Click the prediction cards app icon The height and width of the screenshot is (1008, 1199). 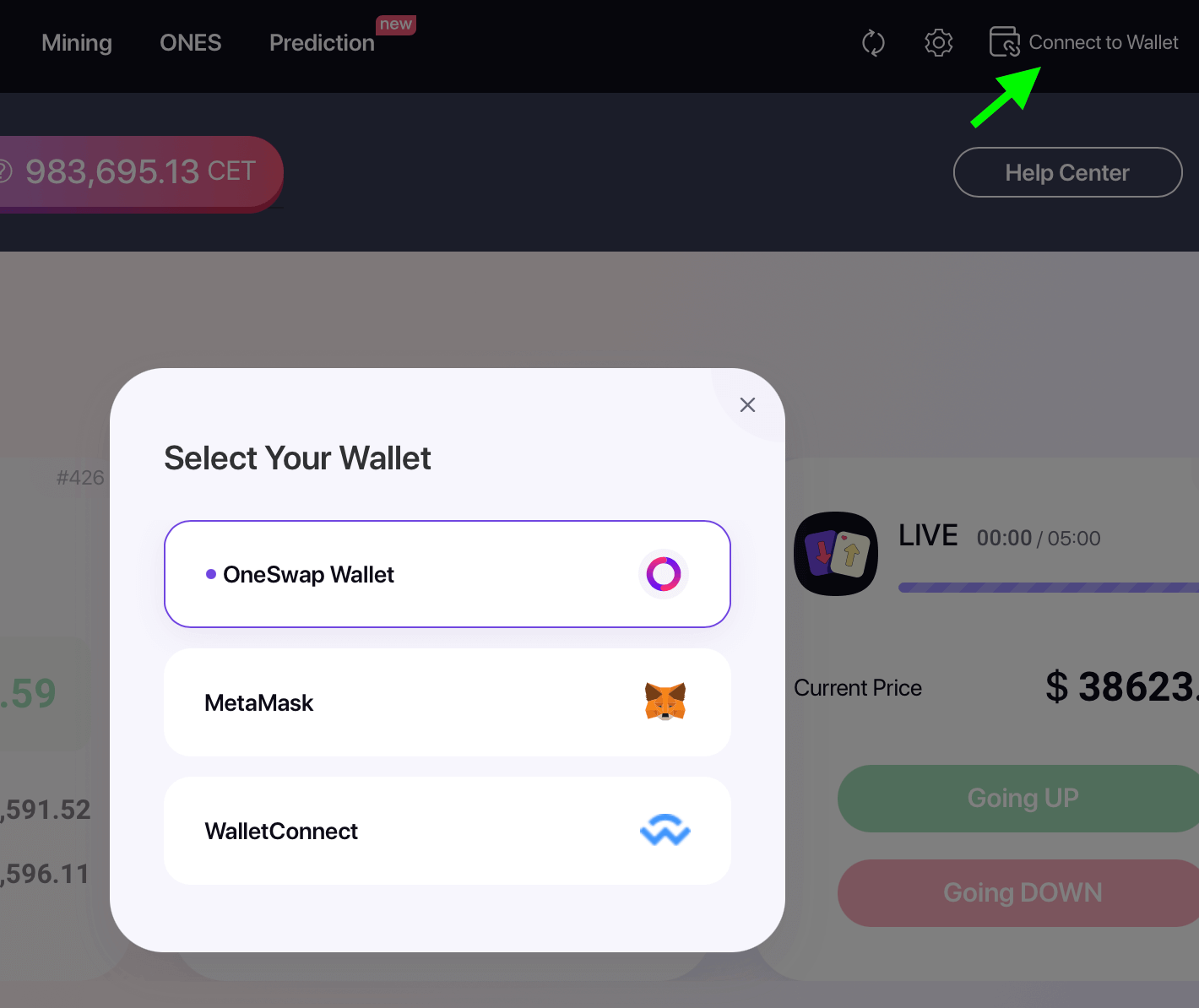point(836,554)
